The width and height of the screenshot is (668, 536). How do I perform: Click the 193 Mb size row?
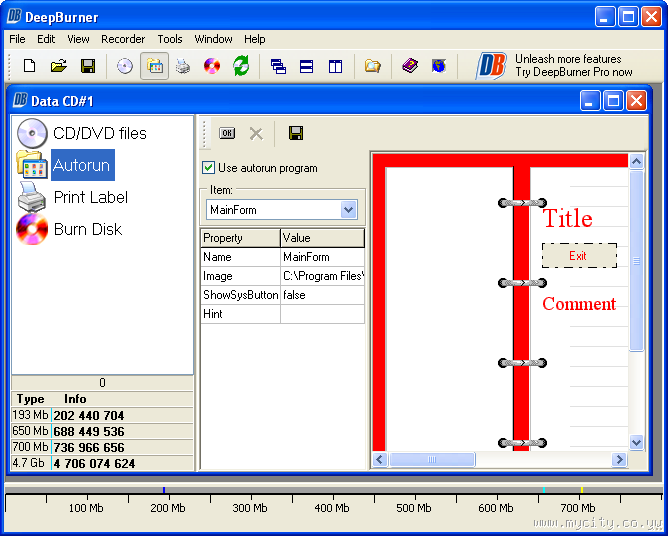102,415
